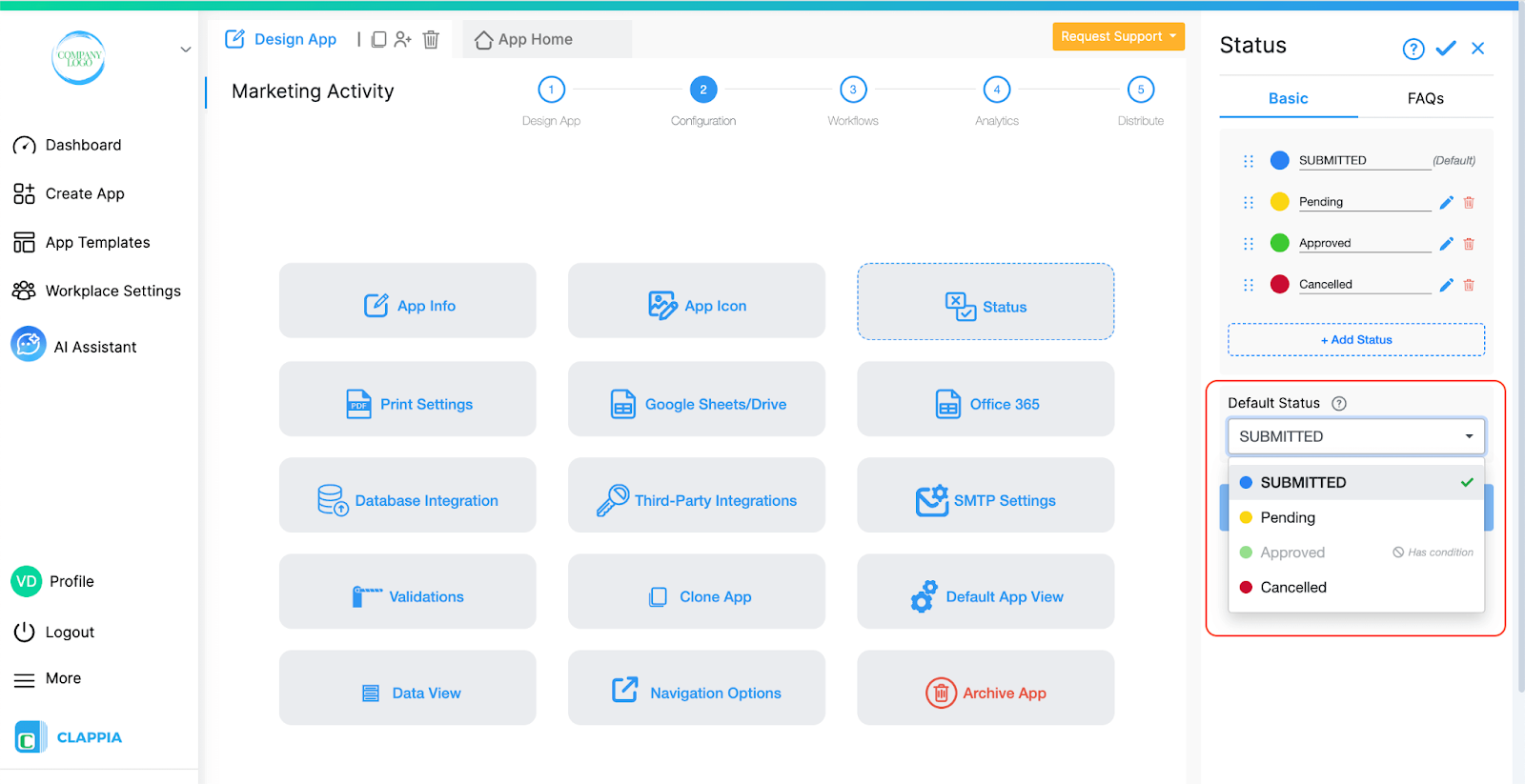Click the Dashboard gauge icon
Image resolution: width=1525 pixels, height=784 pixels.
click(24, 146)
